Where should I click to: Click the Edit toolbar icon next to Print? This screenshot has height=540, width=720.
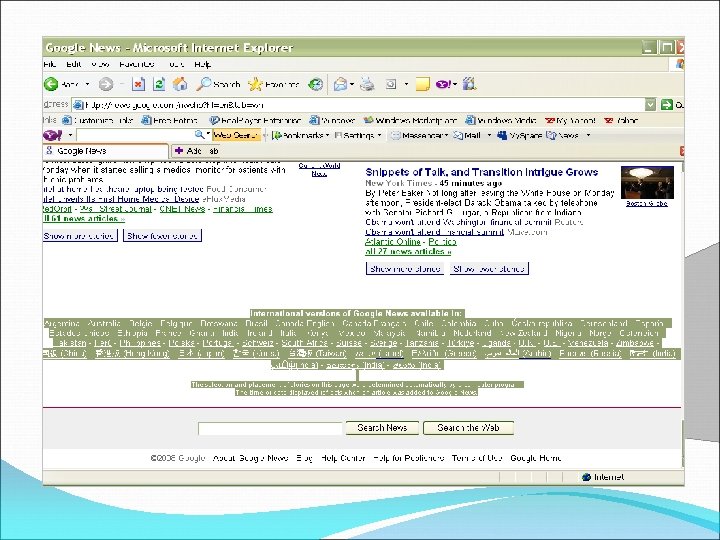click(x=391, y=84)
